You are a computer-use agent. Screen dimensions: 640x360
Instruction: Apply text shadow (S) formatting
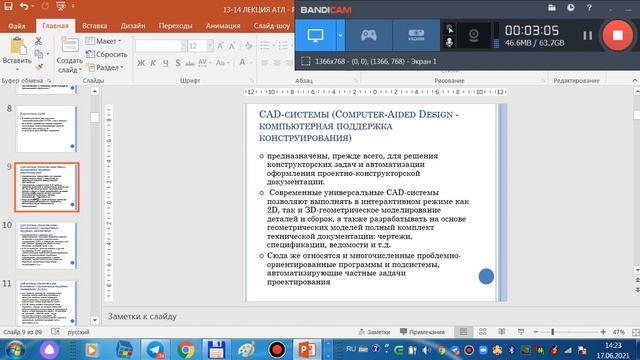(x=178, y=63)
